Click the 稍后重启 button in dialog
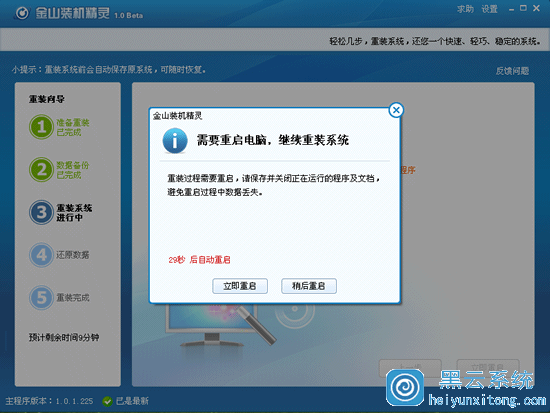 pyautogui.click(x=309, y=286)
